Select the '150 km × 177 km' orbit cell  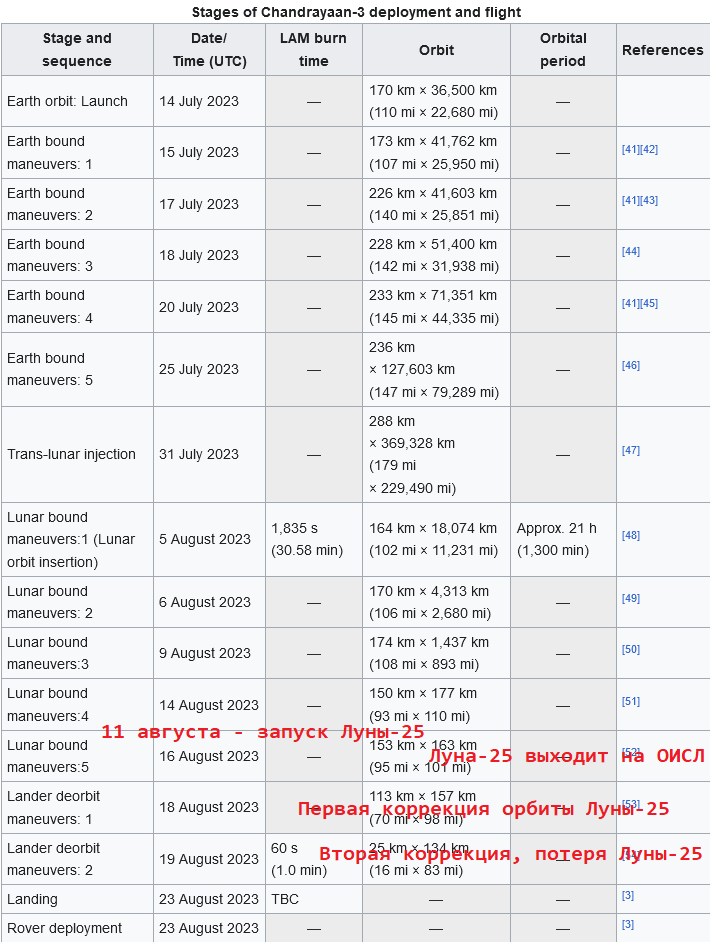(437, 705)
